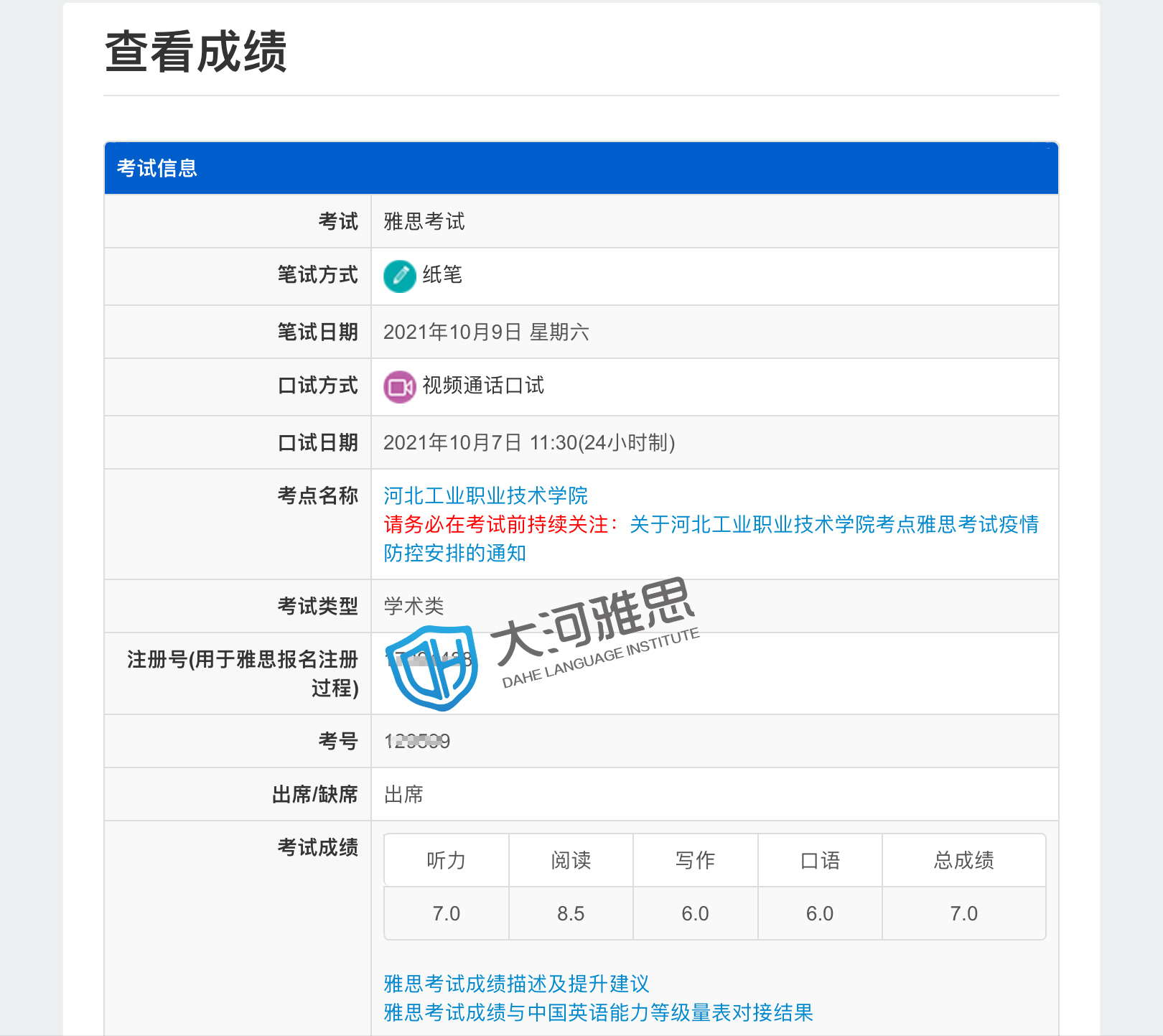Click the 考试成绩 row label
This screenshot has height=1036, width=1163.
(317, 847)
